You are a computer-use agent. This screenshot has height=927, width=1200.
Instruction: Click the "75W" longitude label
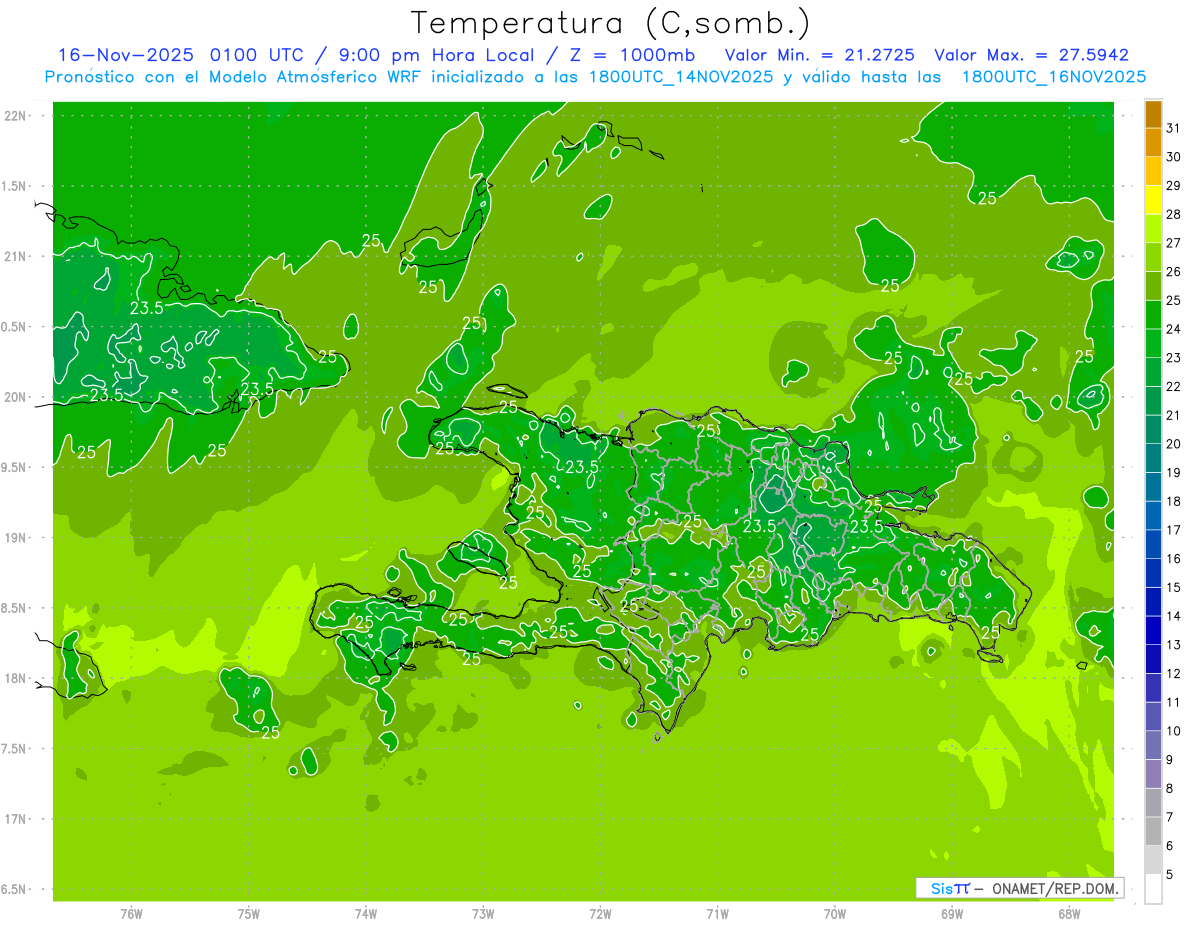[249, 914]
